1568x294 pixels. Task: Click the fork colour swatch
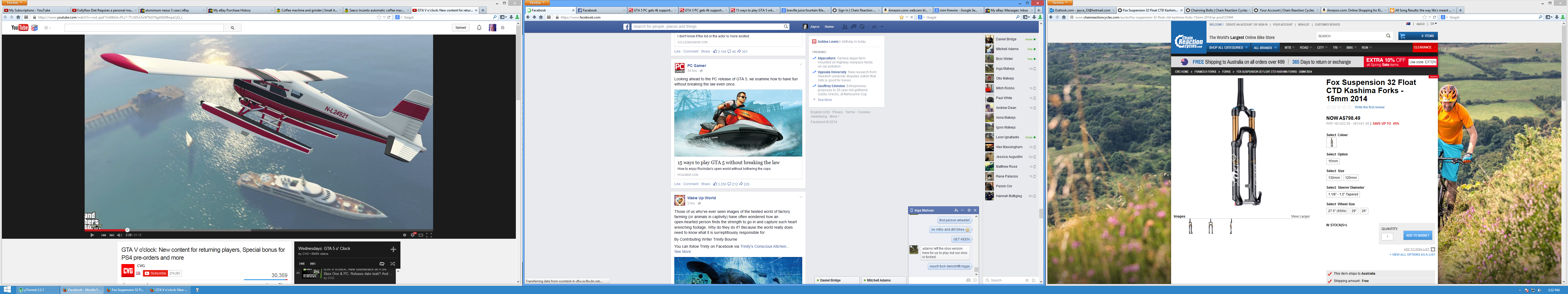tap(1331, 142)
